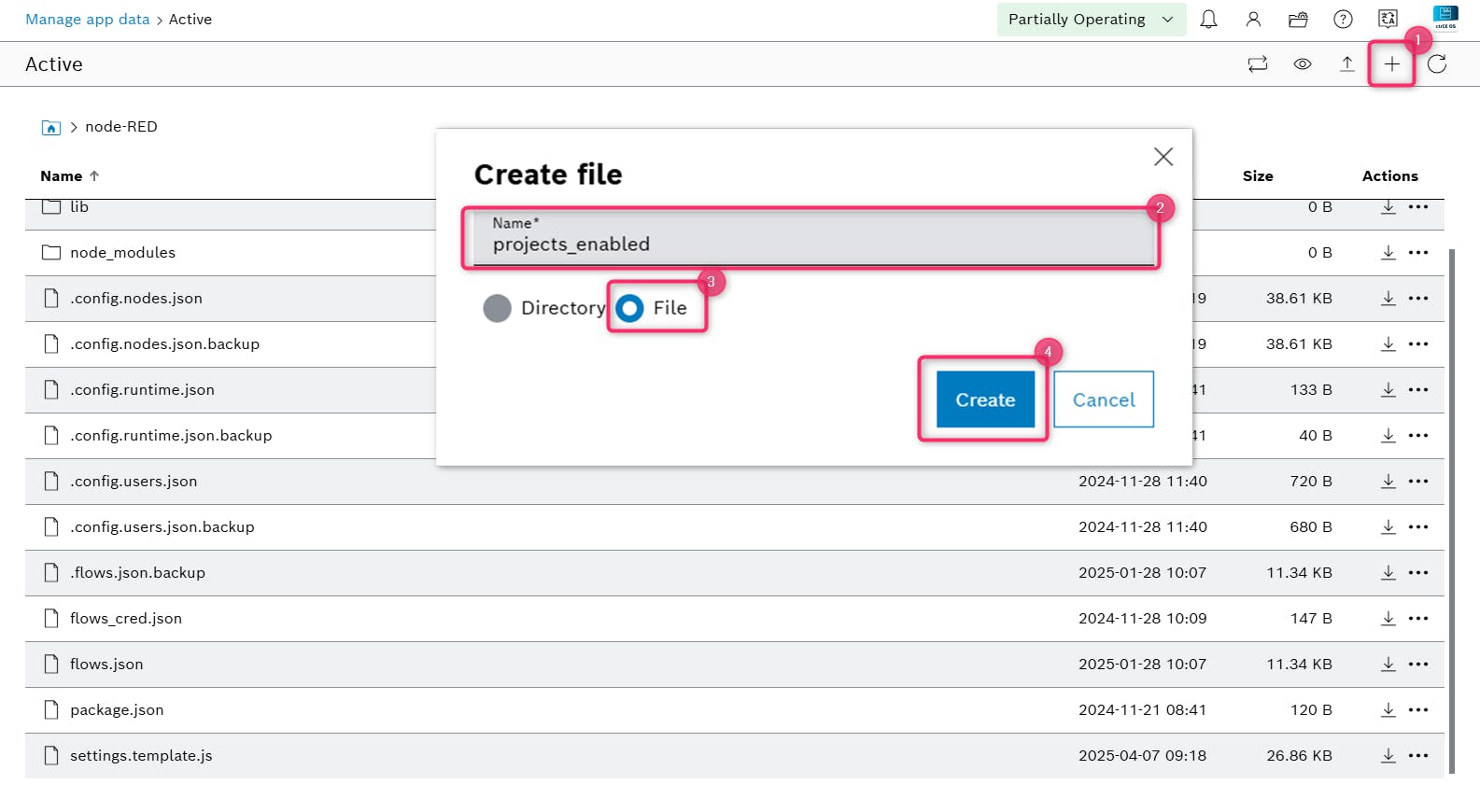This screenshot has height=812, width=1480.
Task: Click the language translation icon
Action: (x=1388, y=20)
